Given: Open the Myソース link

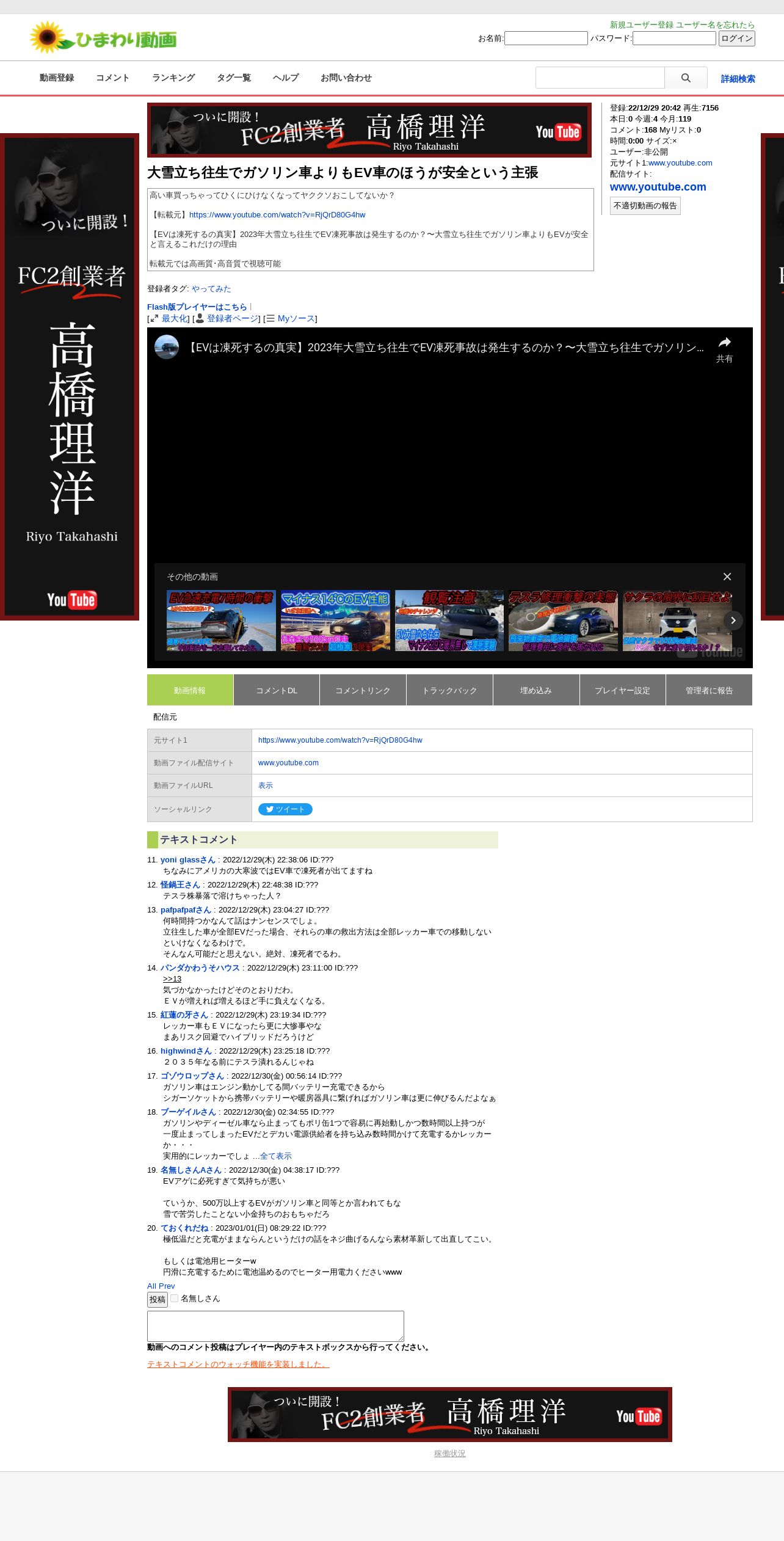Looking at the screenshot, I should (296, 318).
